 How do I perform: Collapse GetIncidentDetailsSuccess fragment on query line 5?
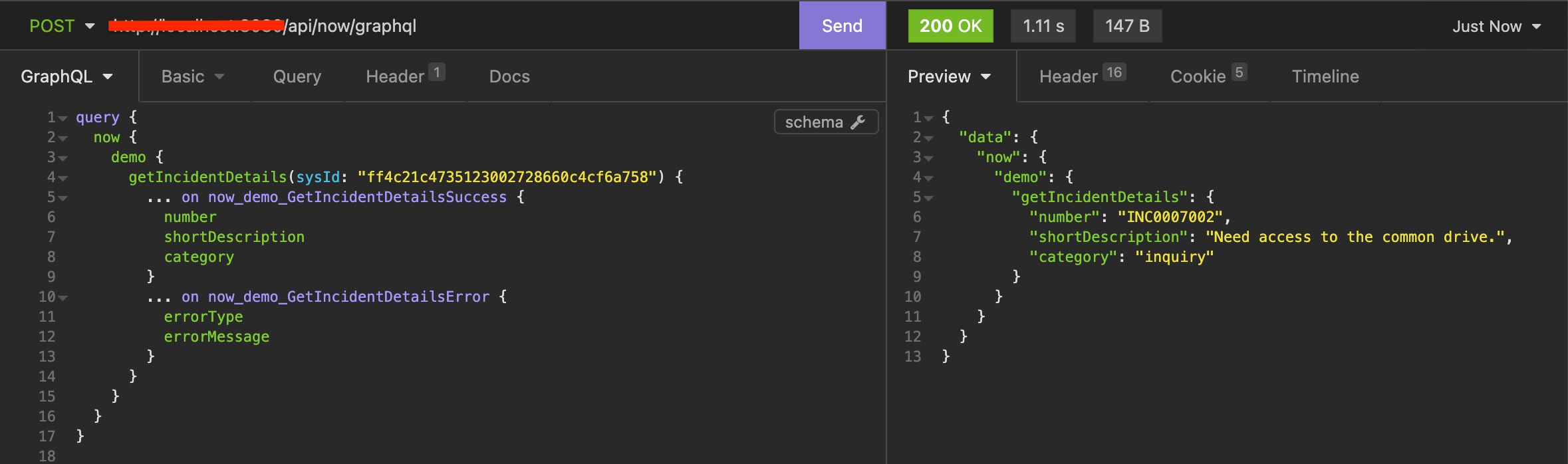63,198
